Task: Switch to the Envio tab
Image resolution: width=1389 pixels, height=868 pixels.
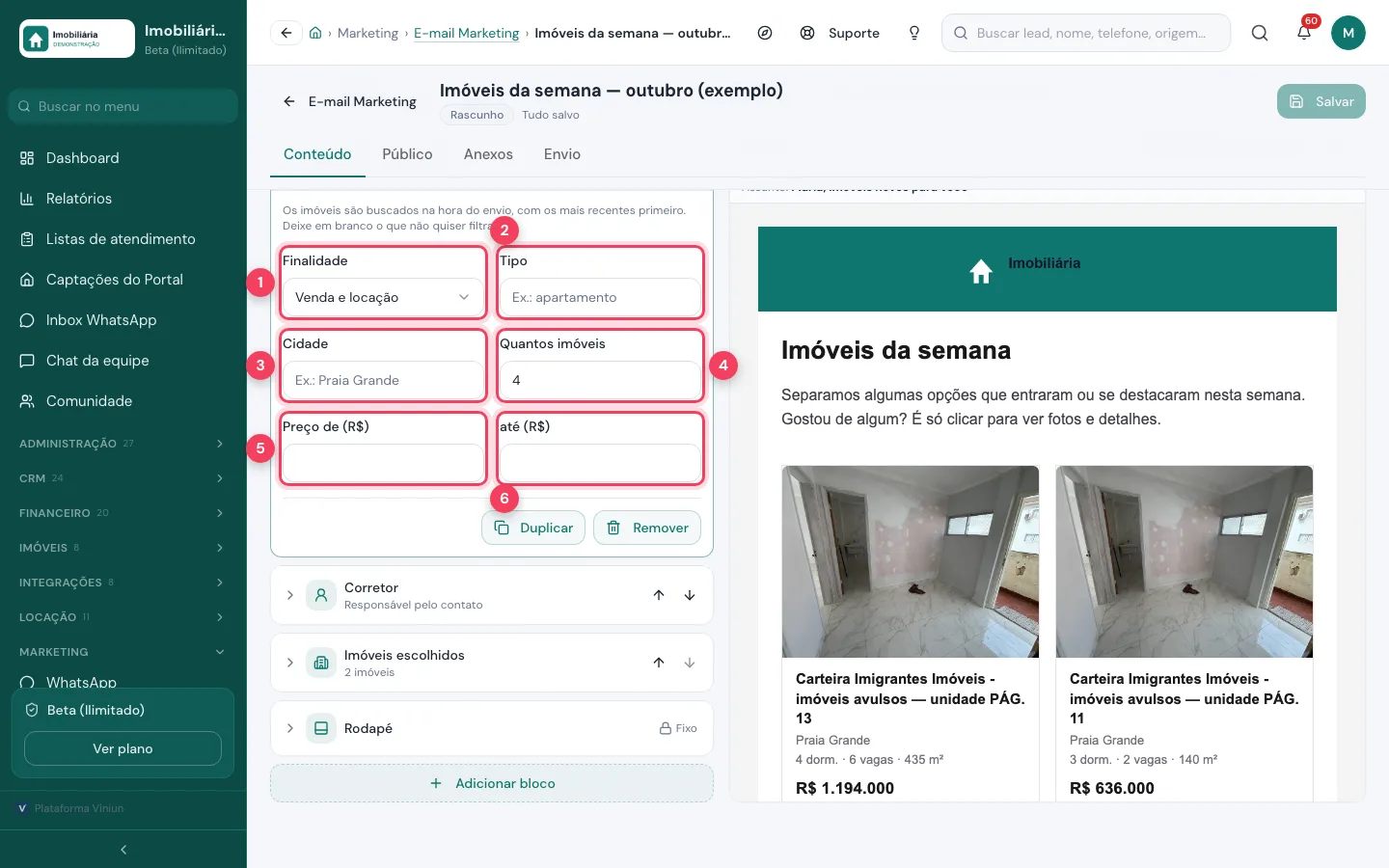Action: 562,154
